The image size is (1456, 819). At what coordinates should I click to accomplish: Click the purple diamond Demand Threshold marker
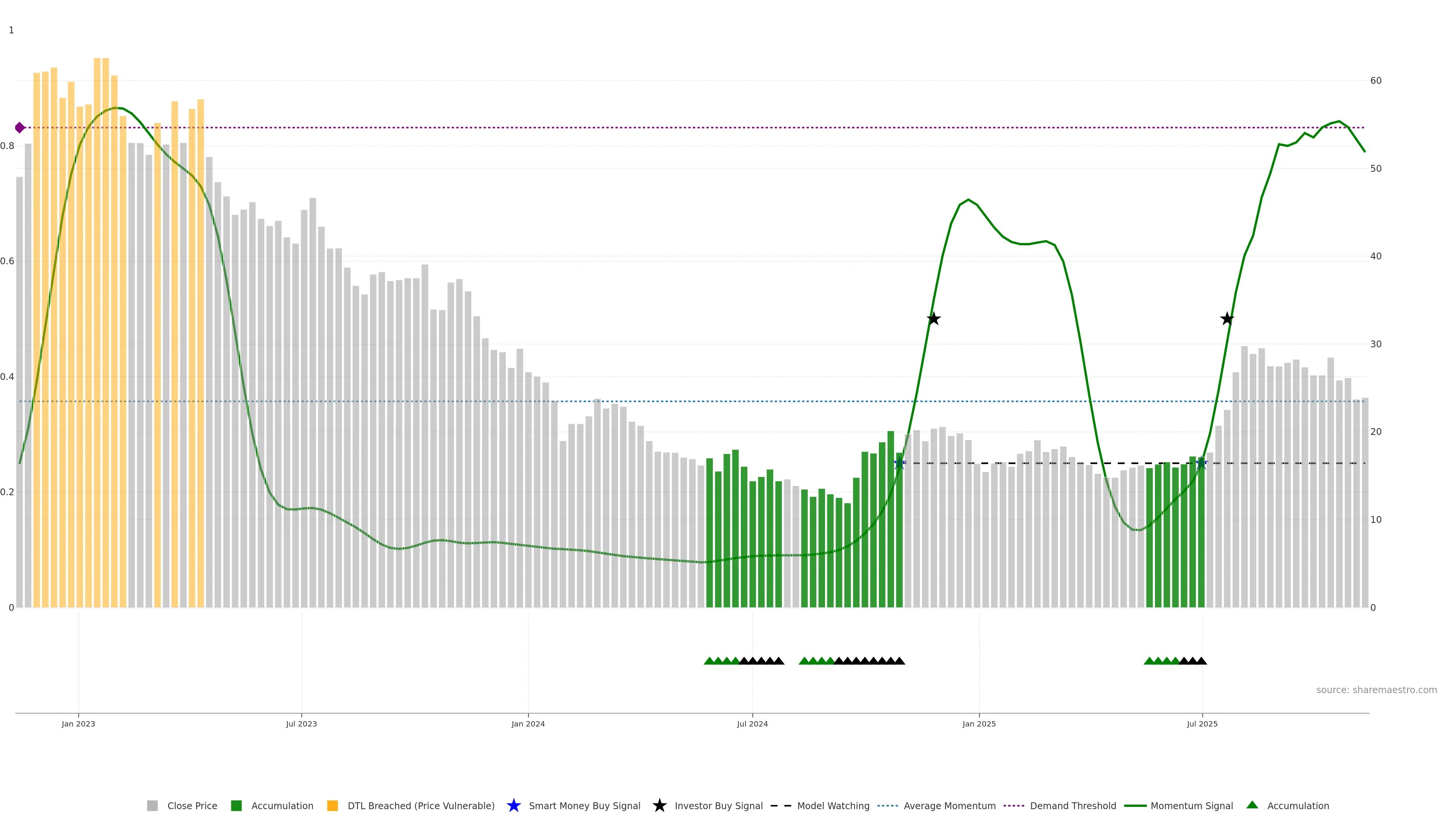20,128
